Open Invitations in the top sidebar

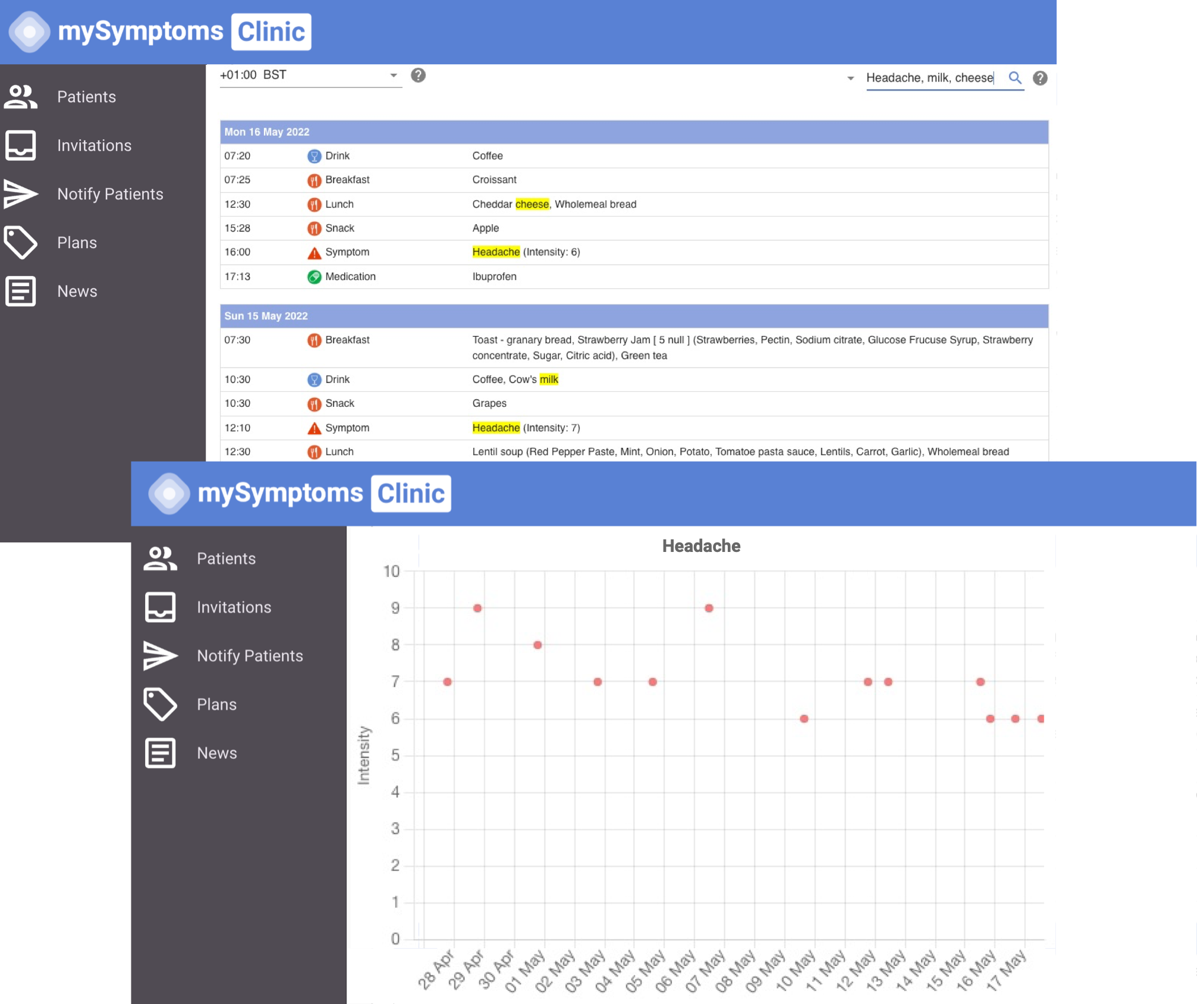click(94, 146)
